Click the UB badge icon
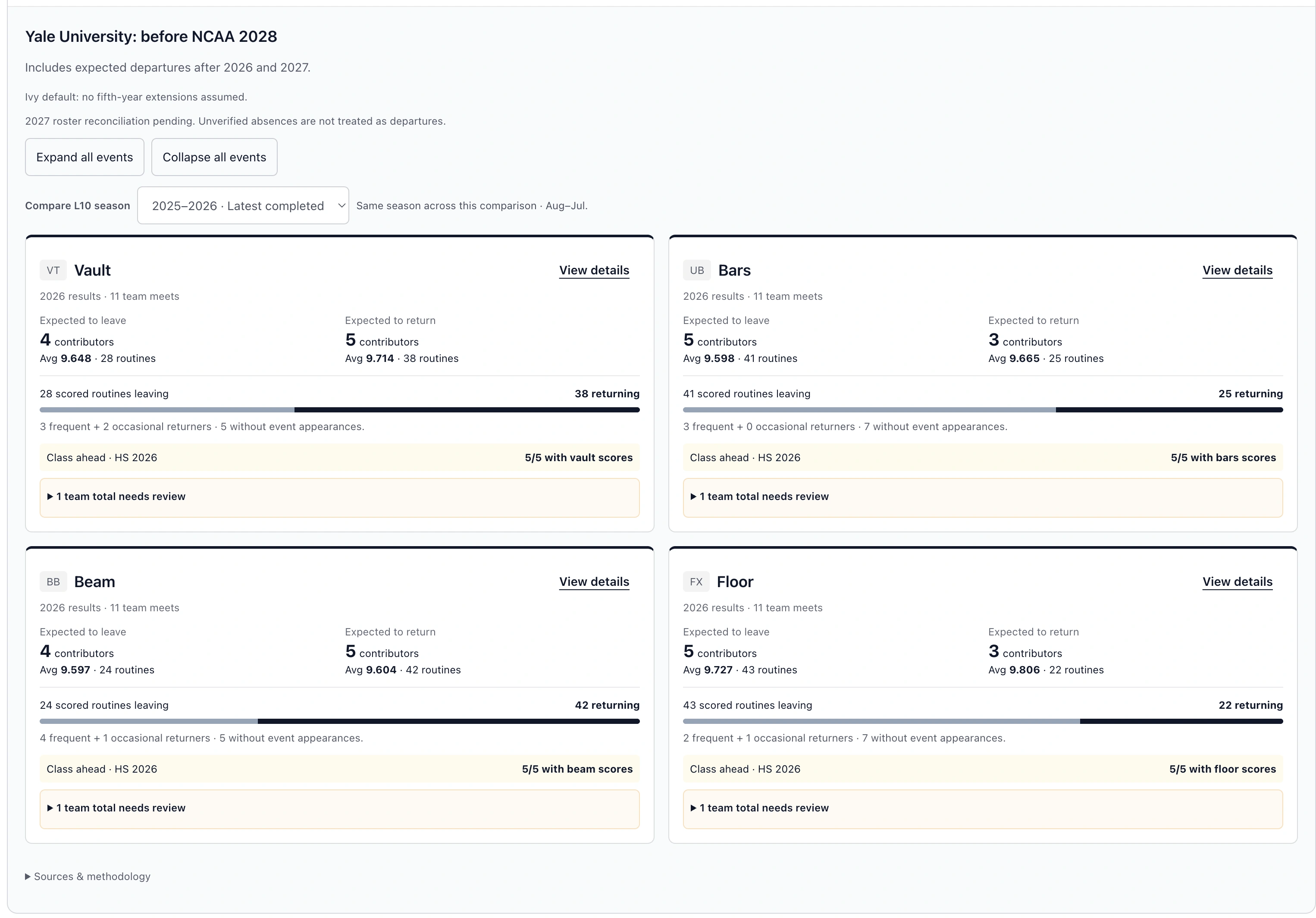1316x918 pixels. [697, 270]
